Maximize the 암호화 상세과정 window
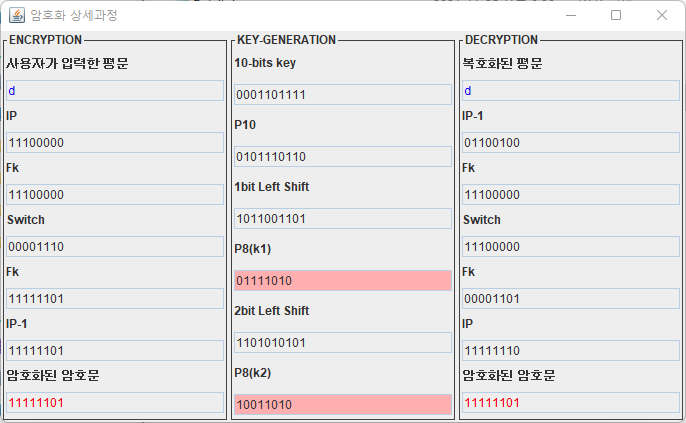686x423 pixels. pos(616,15)
